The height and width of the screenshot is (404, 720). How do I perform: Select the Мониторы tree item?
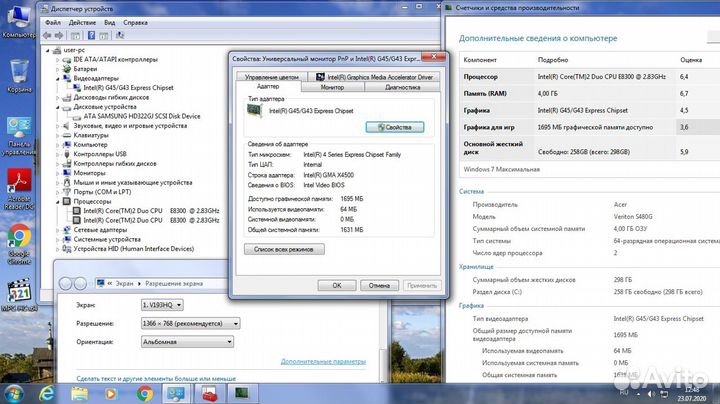coord(90,173)
